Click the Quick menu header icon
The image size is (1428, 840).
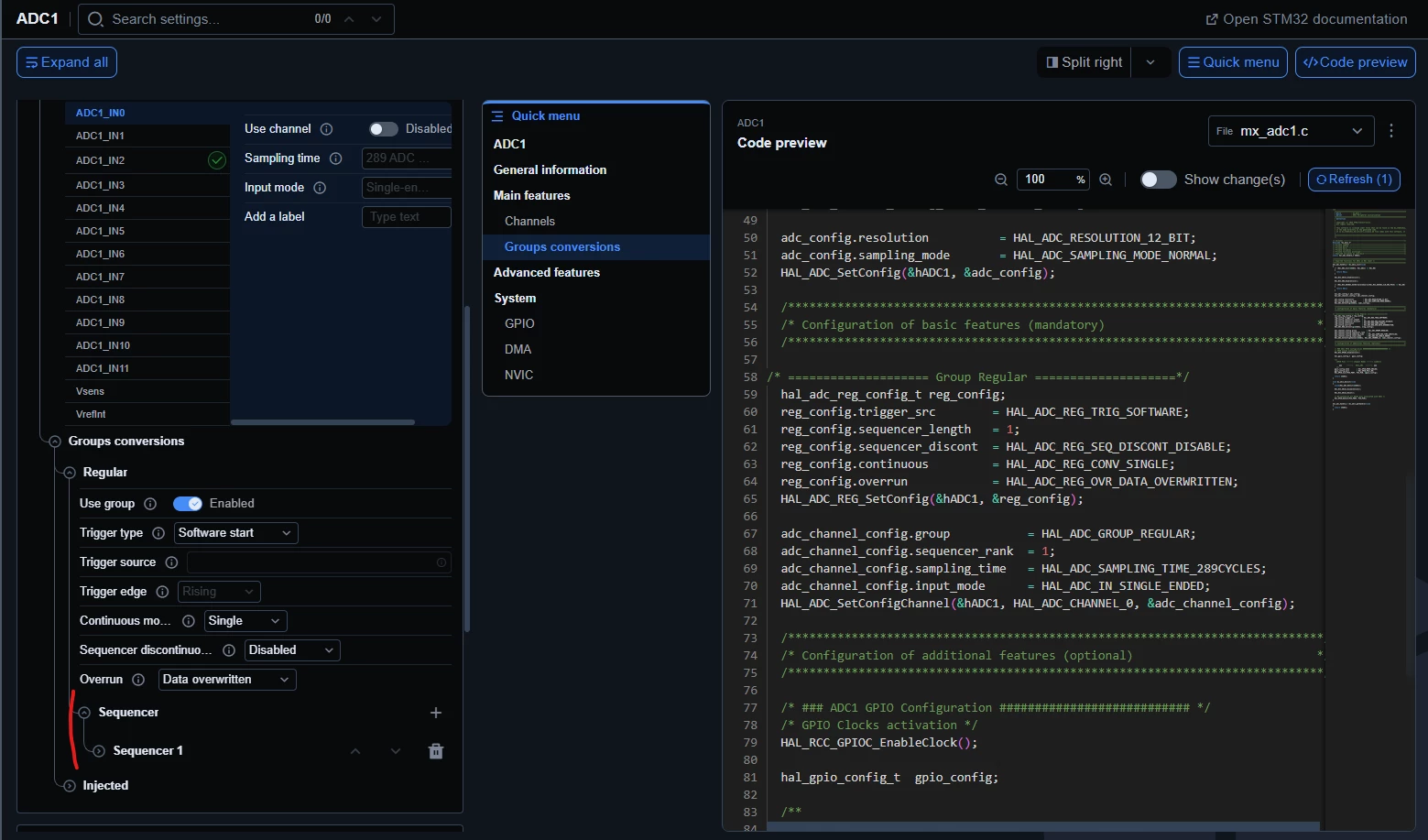tap(497, 116)
